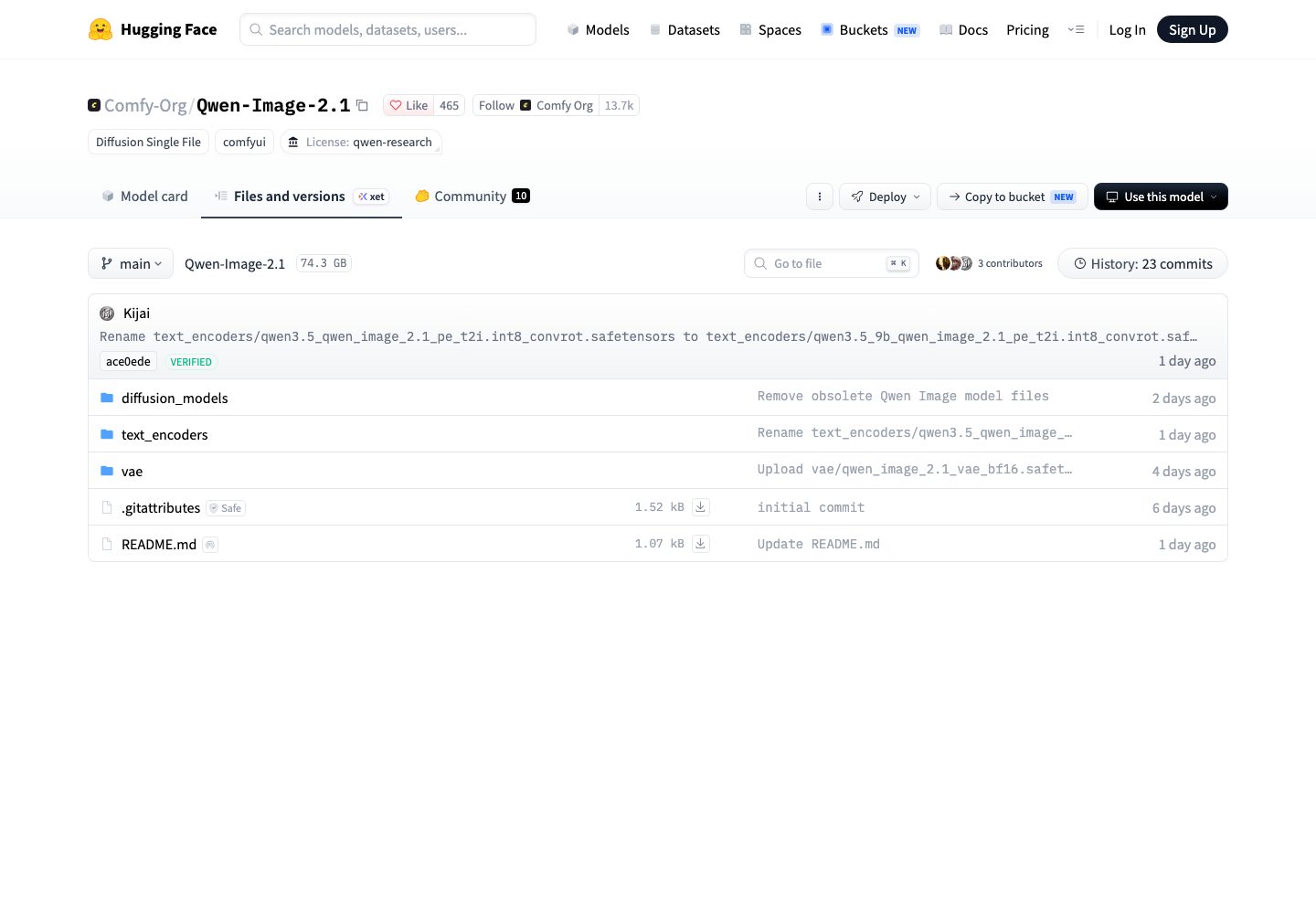Screen dimensions: 1316x914
Task: Expand the navigation overflow menu
Action: [x=1076, y=29]
